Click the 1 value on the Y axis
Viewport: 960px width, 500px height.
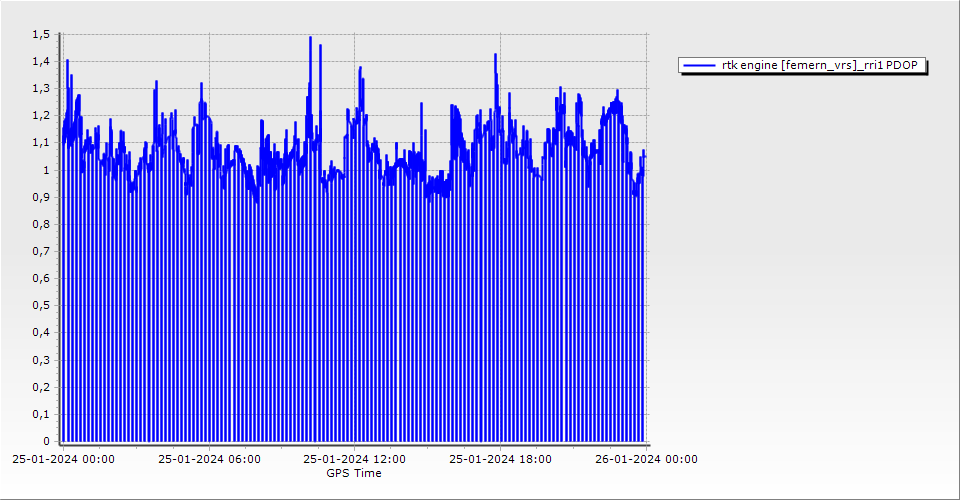click(x=45, y=170)
